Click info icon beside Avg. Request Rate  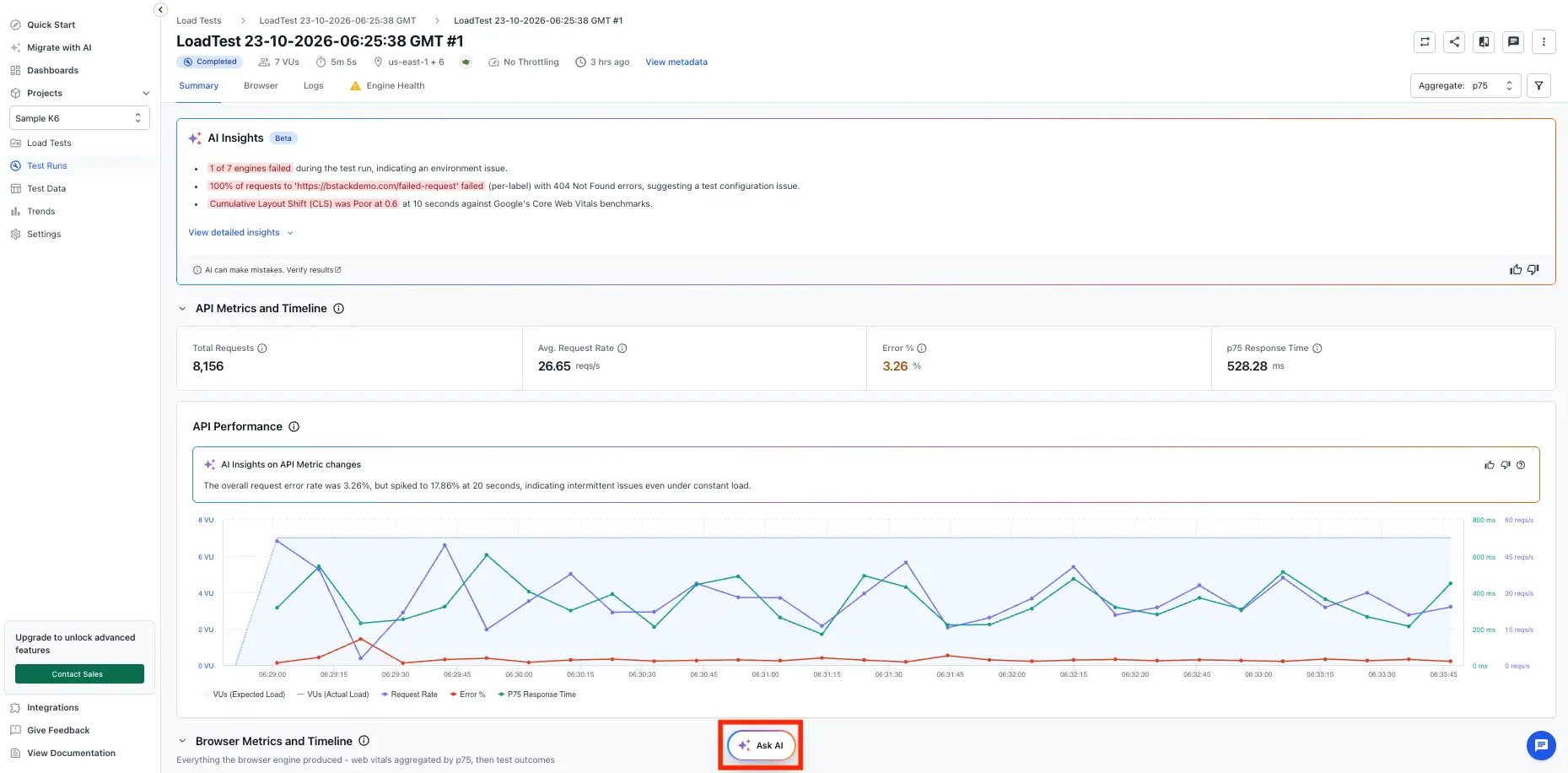pos(622,349)
